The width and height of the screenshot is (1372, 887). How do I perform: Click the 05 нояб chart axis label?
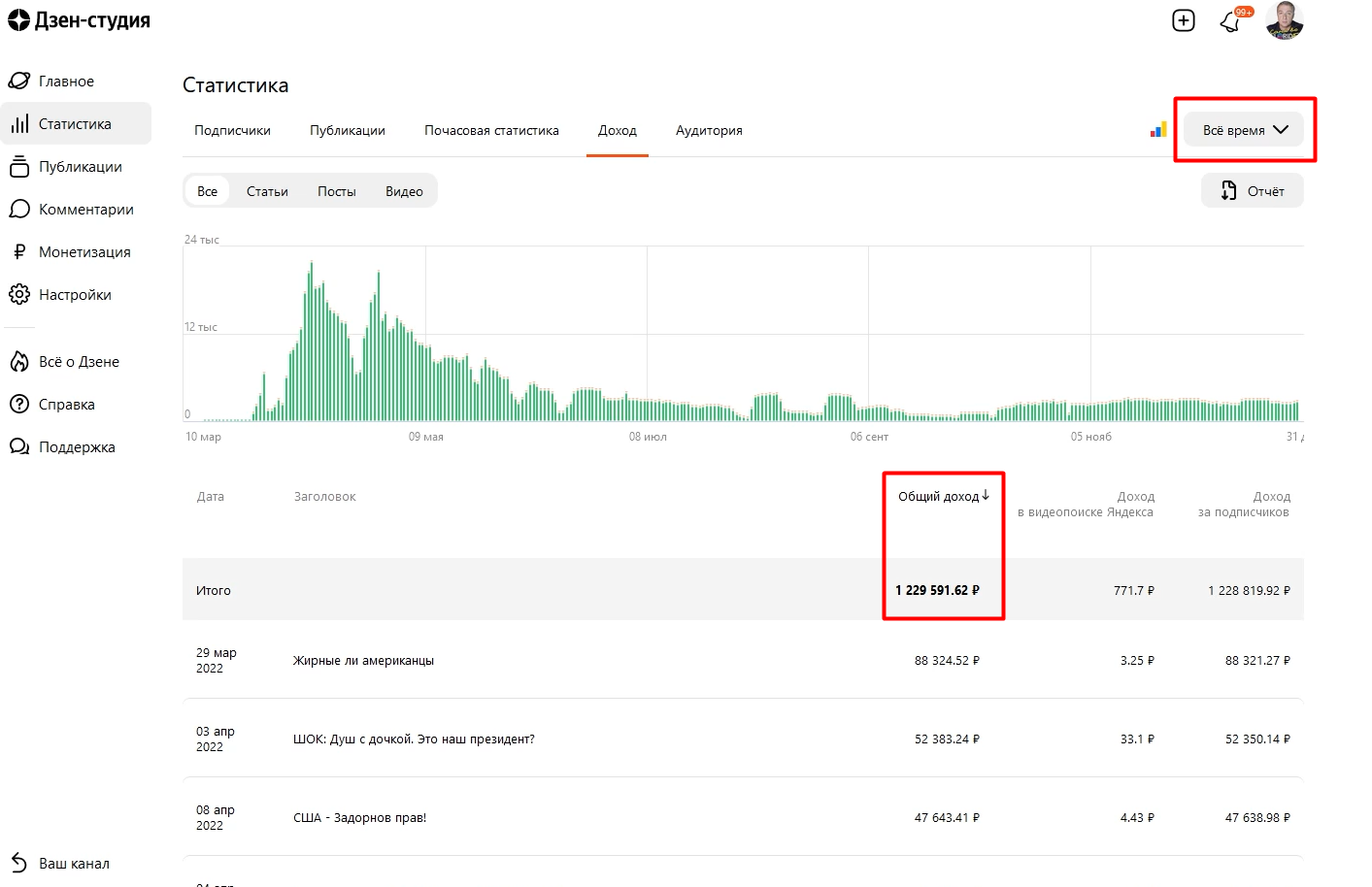point(1091,437)
